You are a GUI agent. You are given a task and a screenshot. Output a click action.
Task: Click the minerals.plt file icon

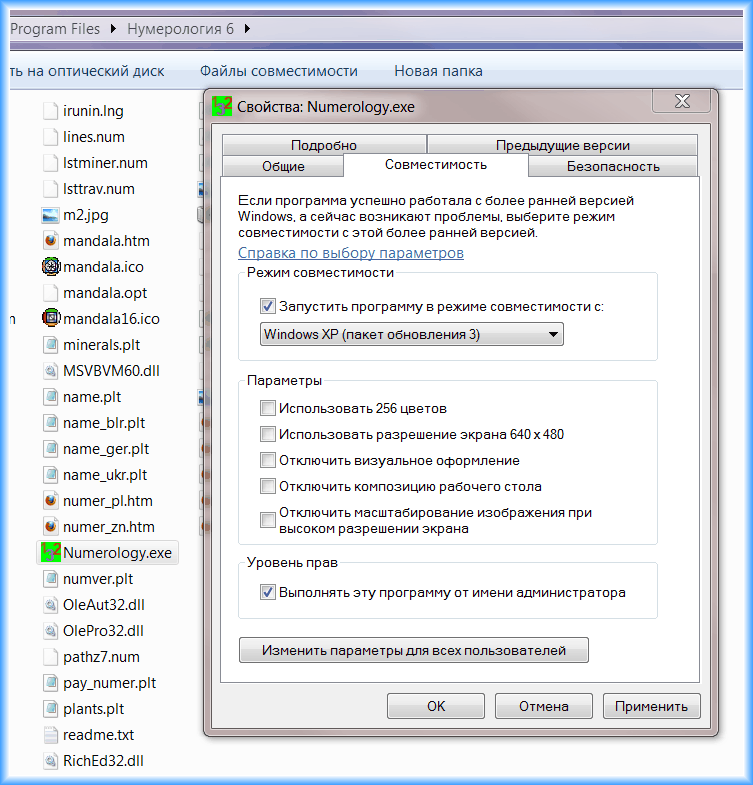pyautogui.click(x=51, y=345)
